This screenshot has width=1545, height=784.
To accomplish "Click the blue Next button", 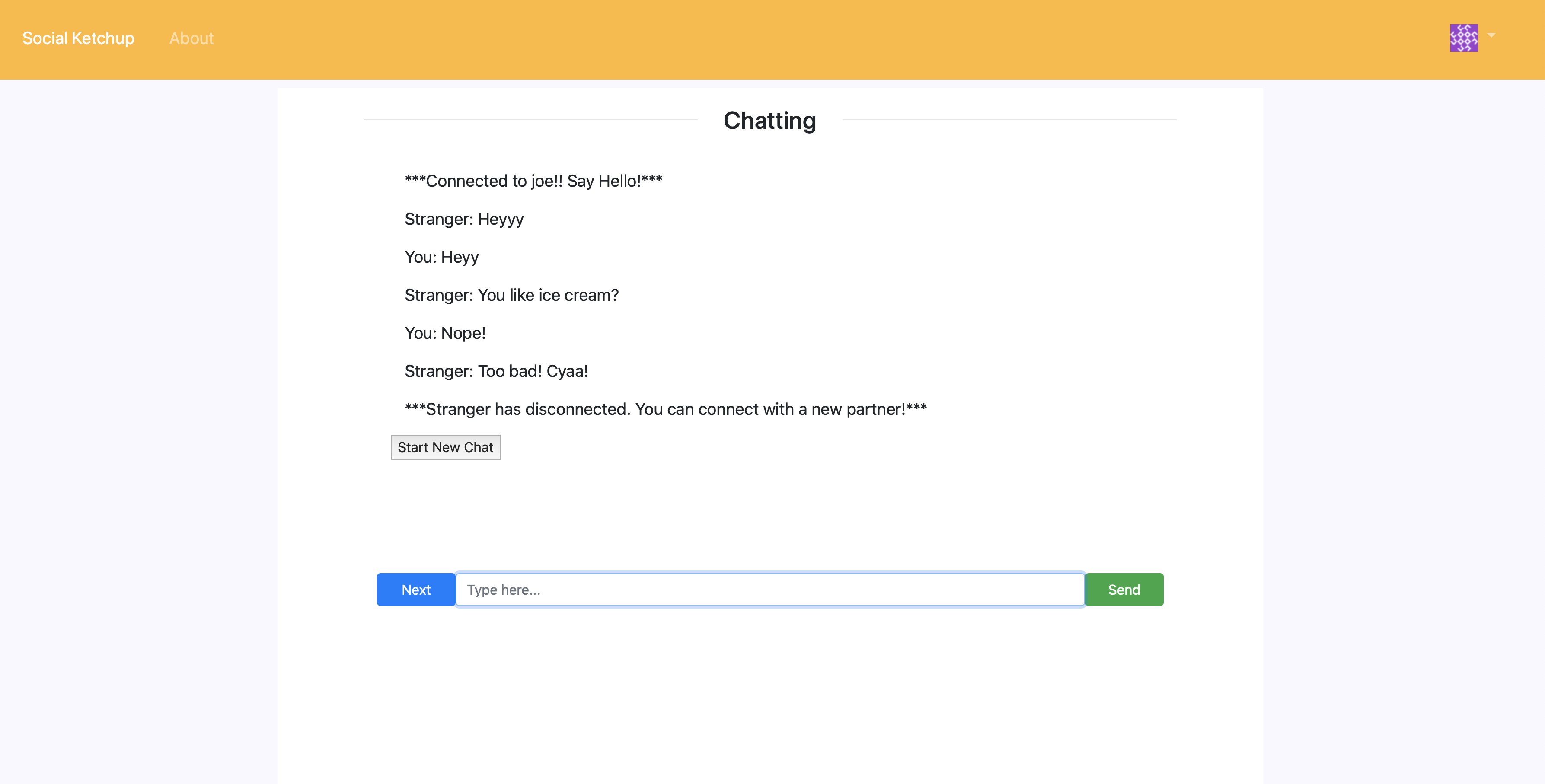I will tap(415, 589).
